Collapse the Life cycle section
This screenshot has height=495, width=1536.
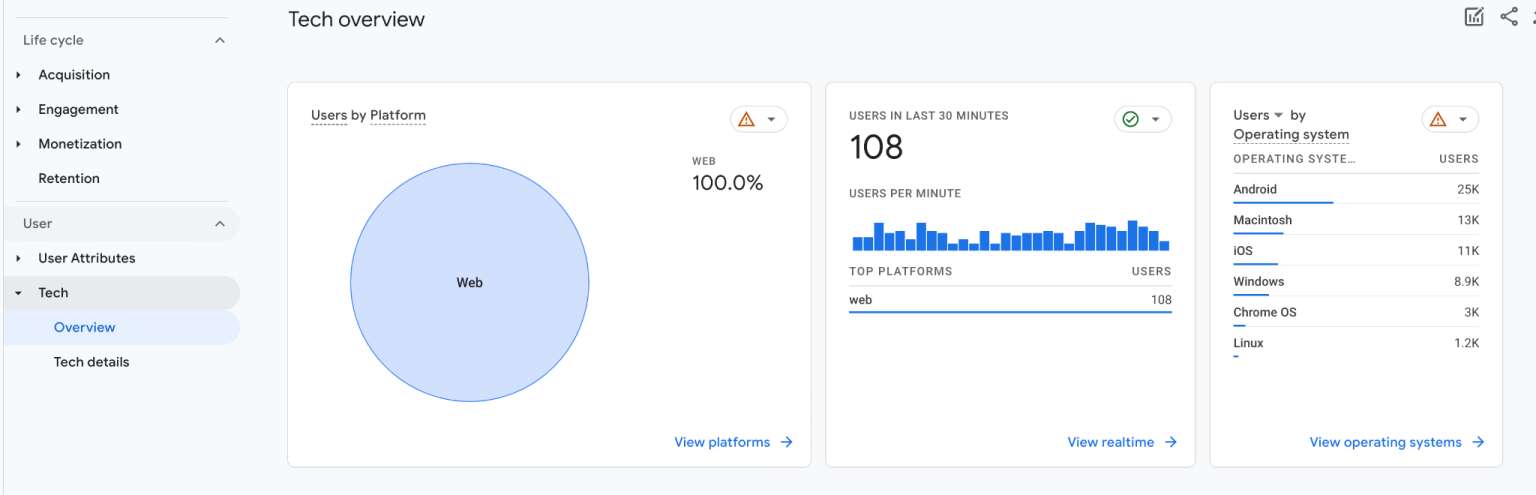[x=220, y=41]
